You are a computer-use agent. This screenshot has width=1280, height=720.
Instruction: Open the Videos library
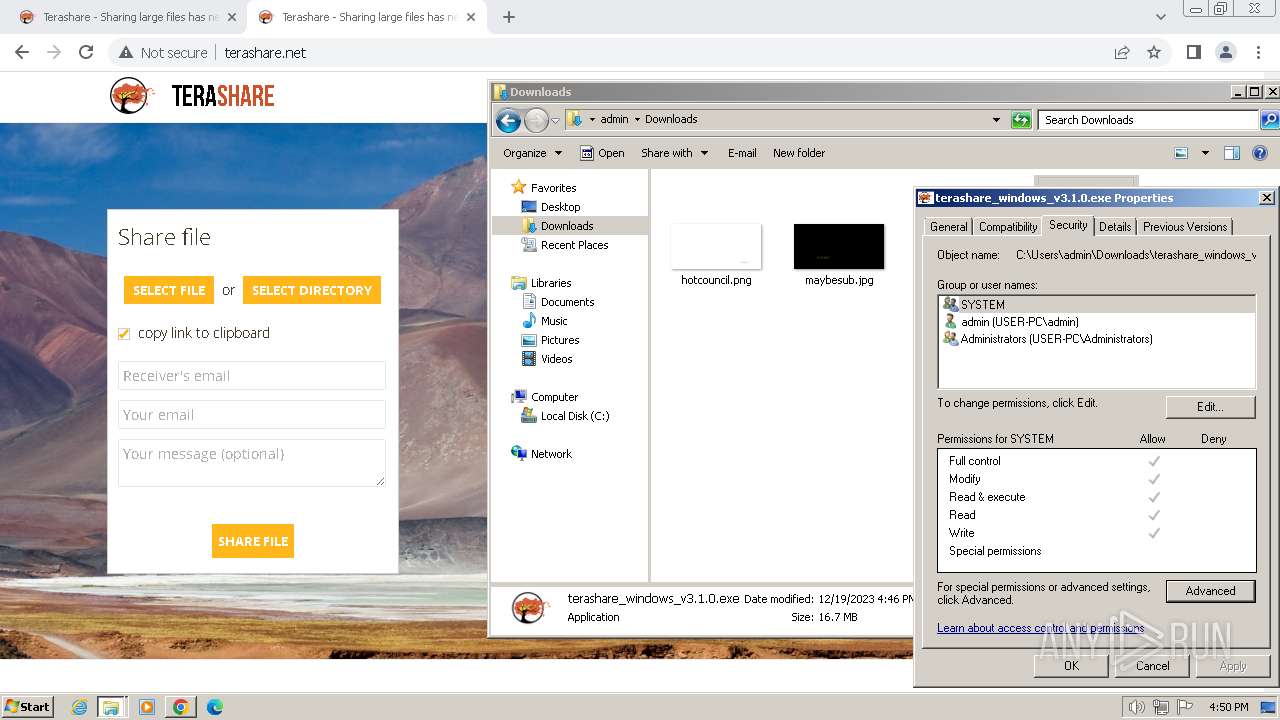coord(556,359)
